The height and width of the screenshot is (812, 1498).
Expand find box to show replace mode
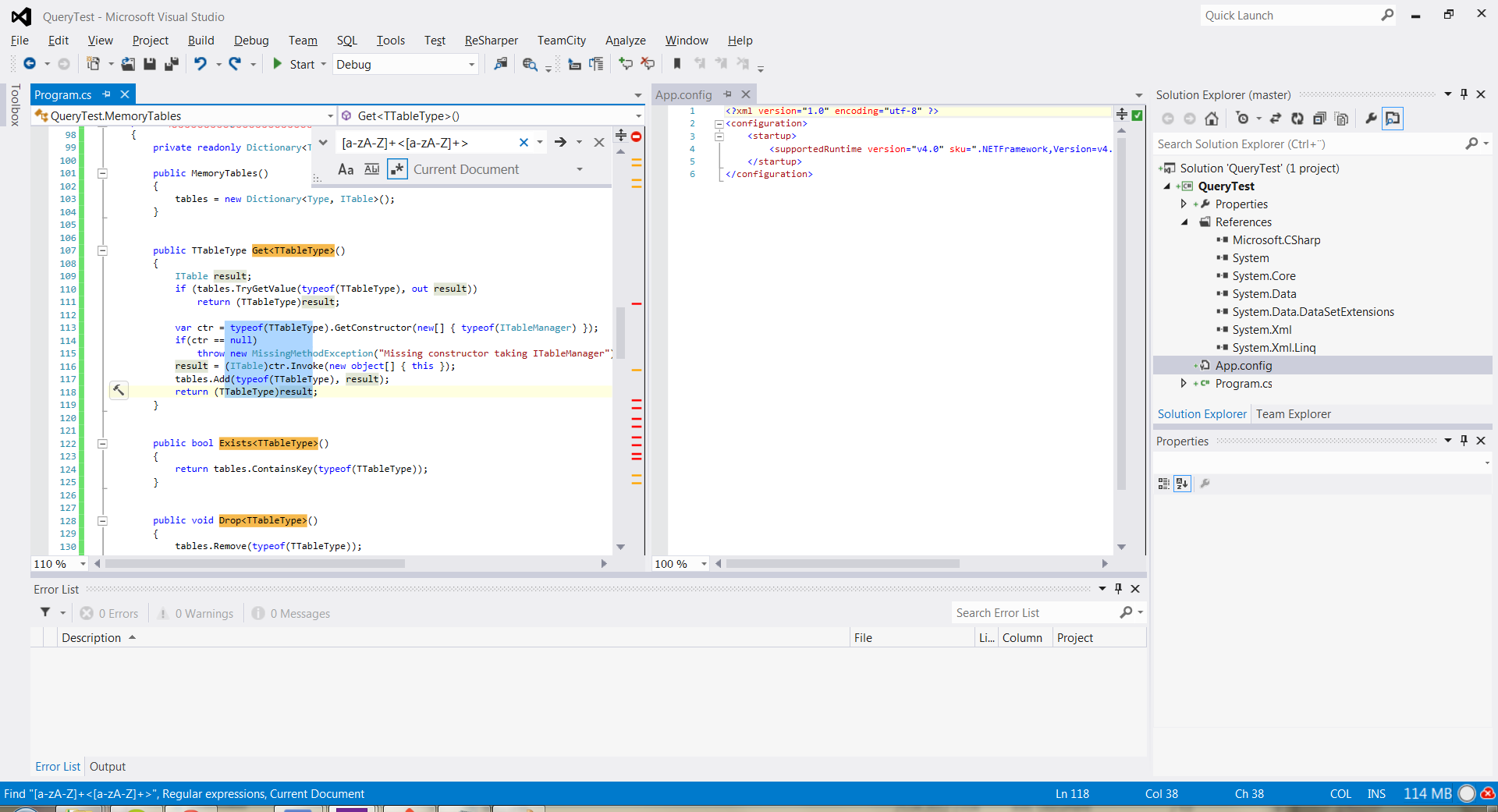[323, 142]
